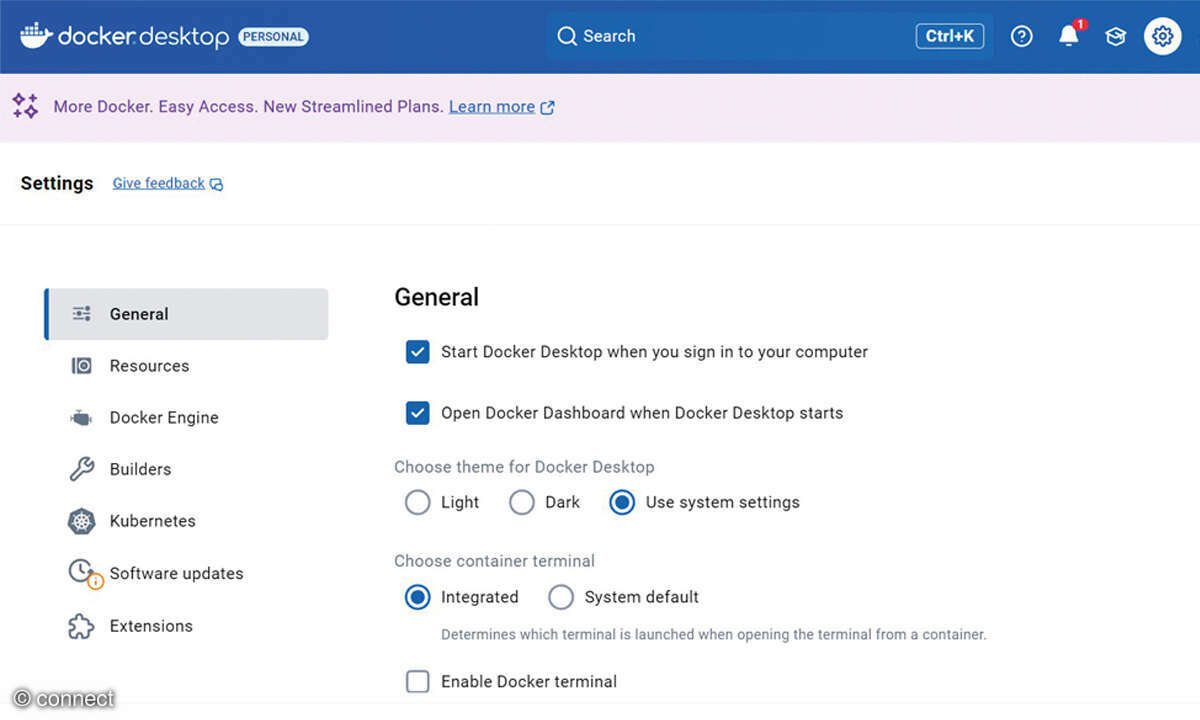Open notifications bell icon
The width and height of the screenshot is (1200, 720).
pos(1069,36)
